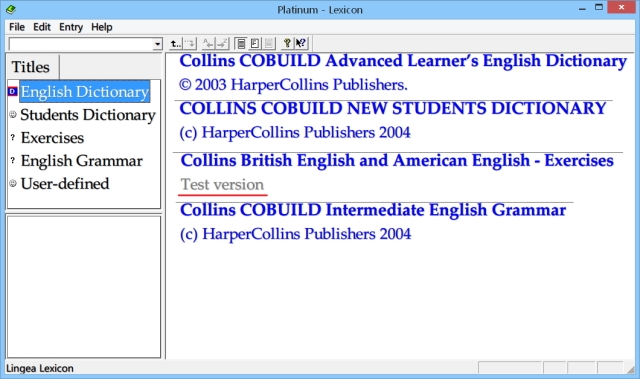Click the round icon beside User-defined

tap(13, 184)
